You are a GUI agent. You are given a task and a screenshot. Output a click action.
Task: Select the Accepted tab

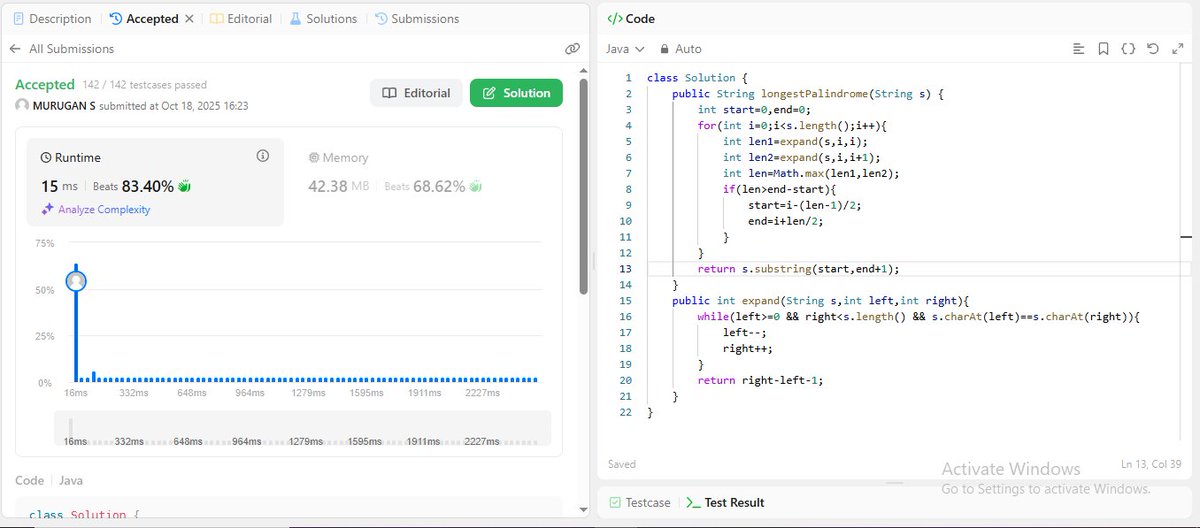pyautogui.click(x=143, y=18)
